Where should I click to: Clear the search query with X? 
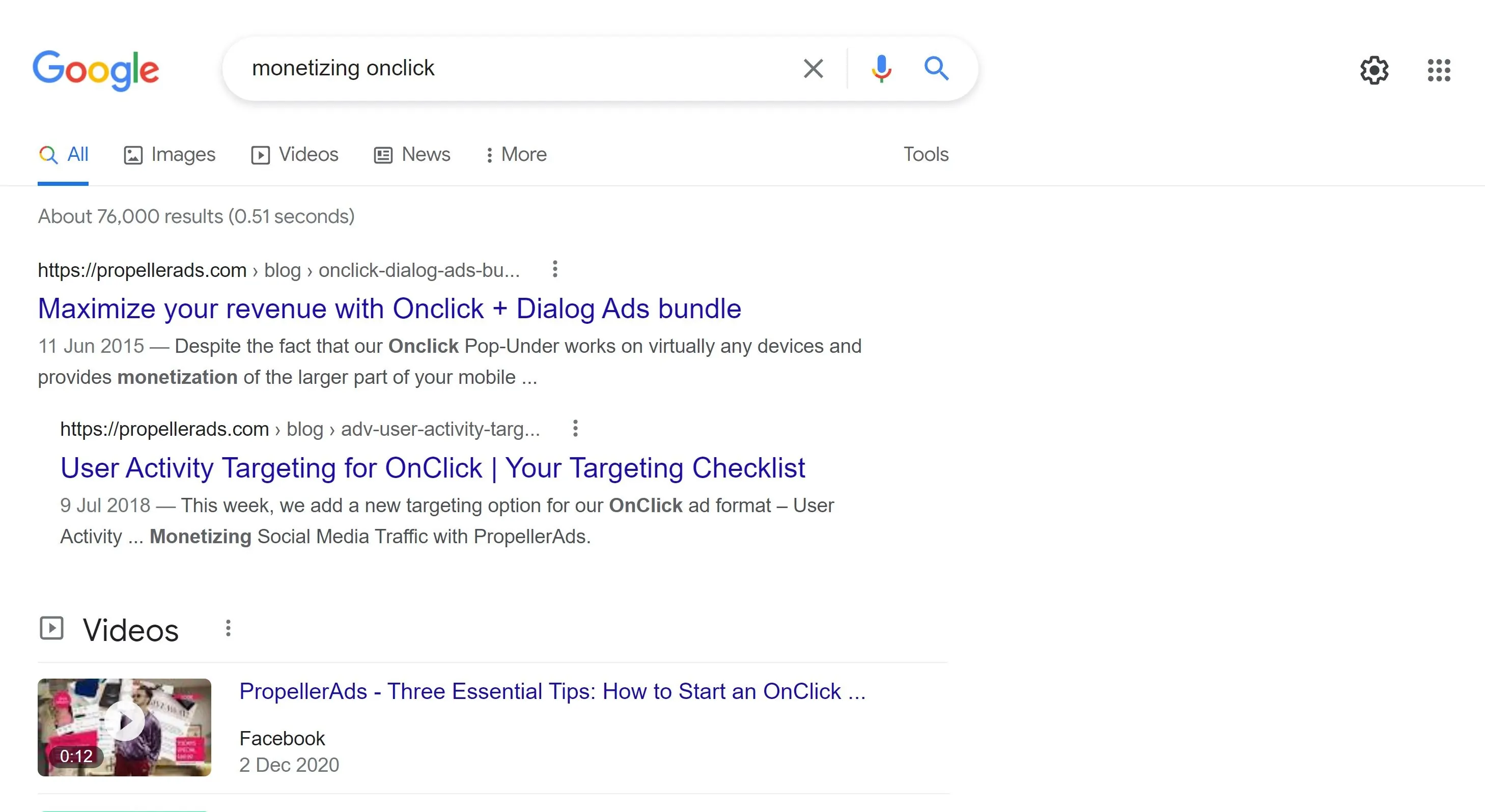[x=813, y=69]
